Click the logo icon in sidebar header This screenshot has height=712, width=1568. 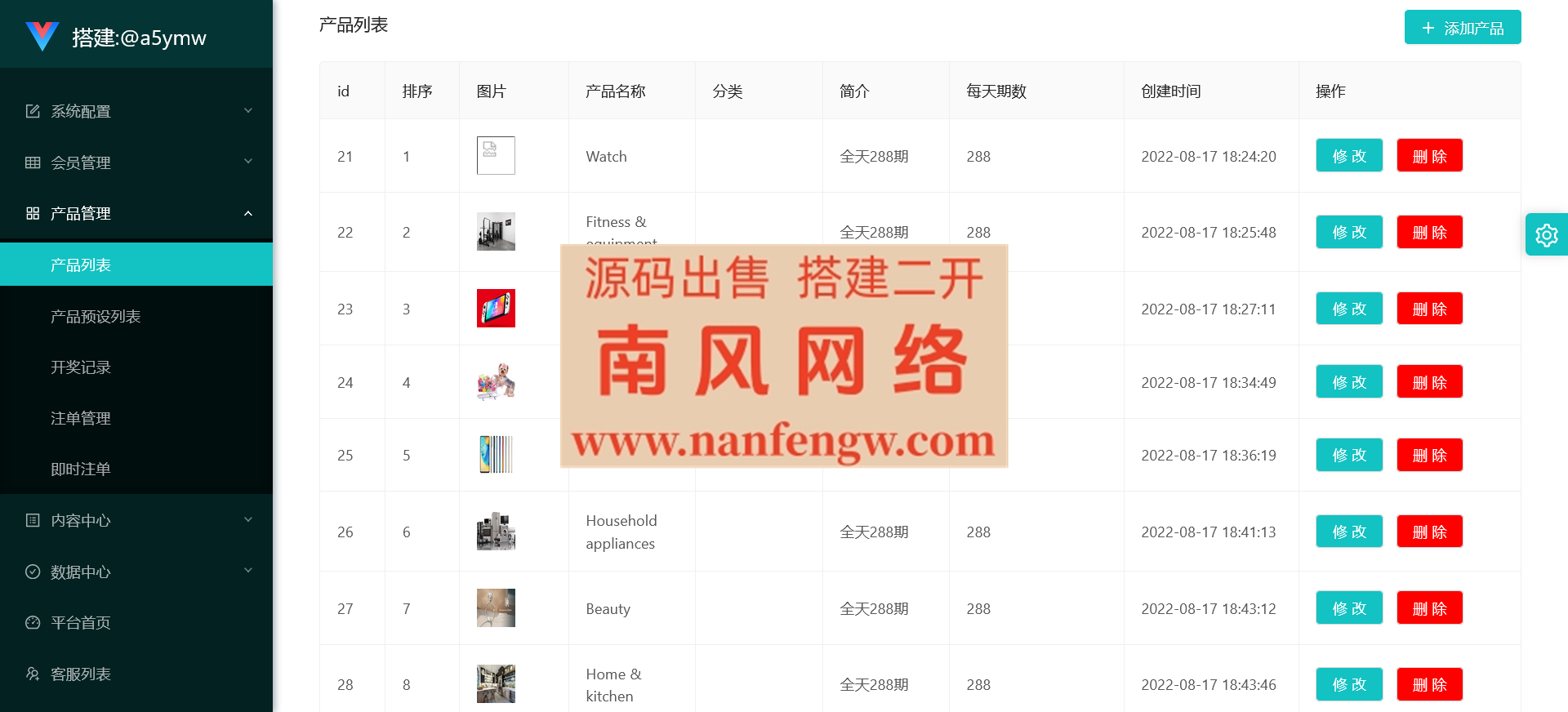coord(42,36)
